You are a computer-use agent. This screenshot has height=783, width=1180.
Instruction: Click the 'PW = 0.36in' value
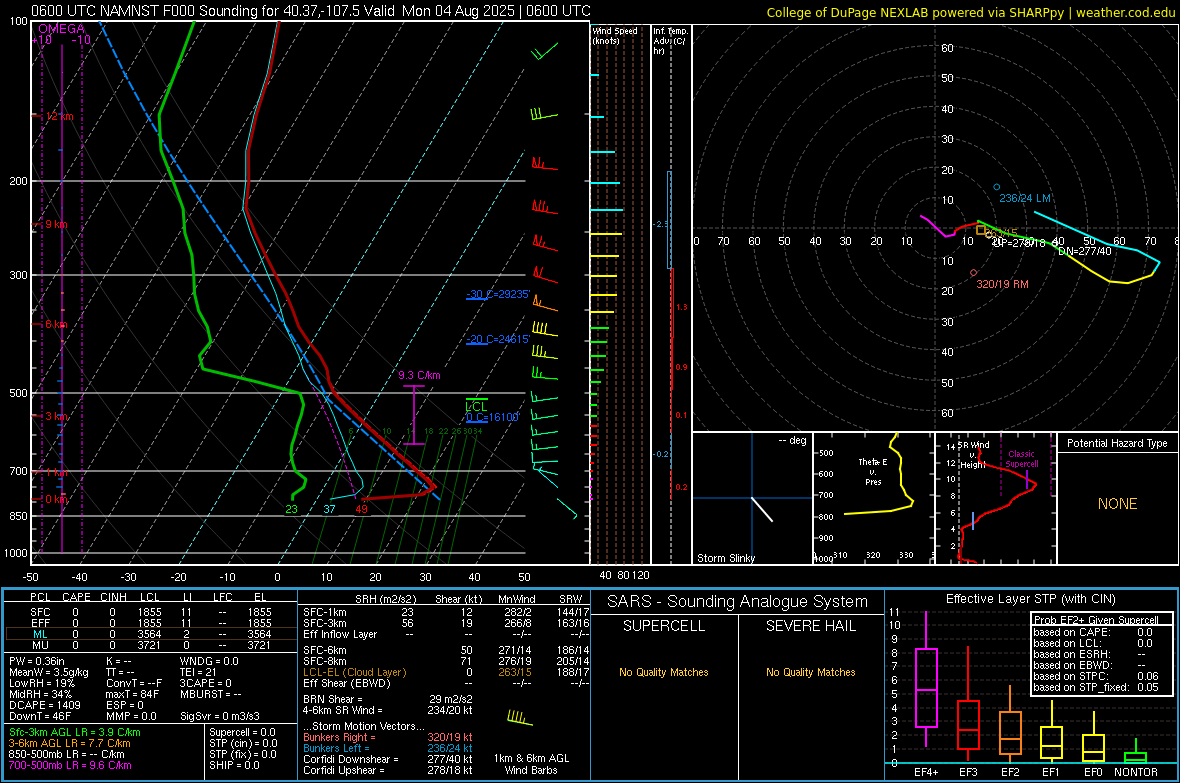click(x=36, y=661)
